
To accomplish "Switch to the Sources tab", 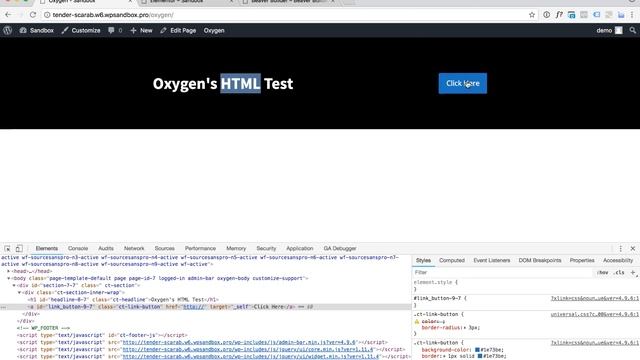I will 164,248.
